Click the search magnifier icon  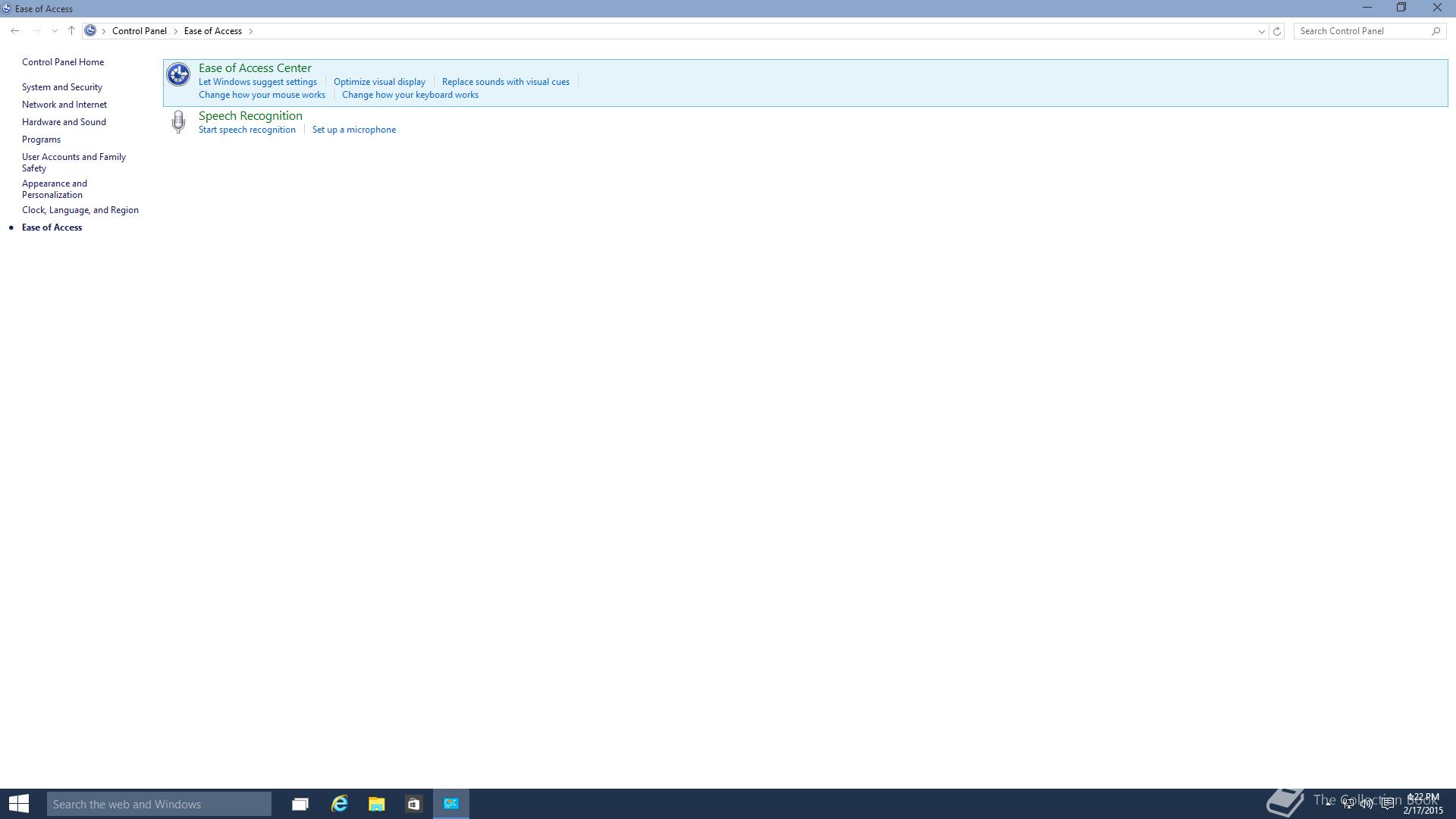[1436, 31]
